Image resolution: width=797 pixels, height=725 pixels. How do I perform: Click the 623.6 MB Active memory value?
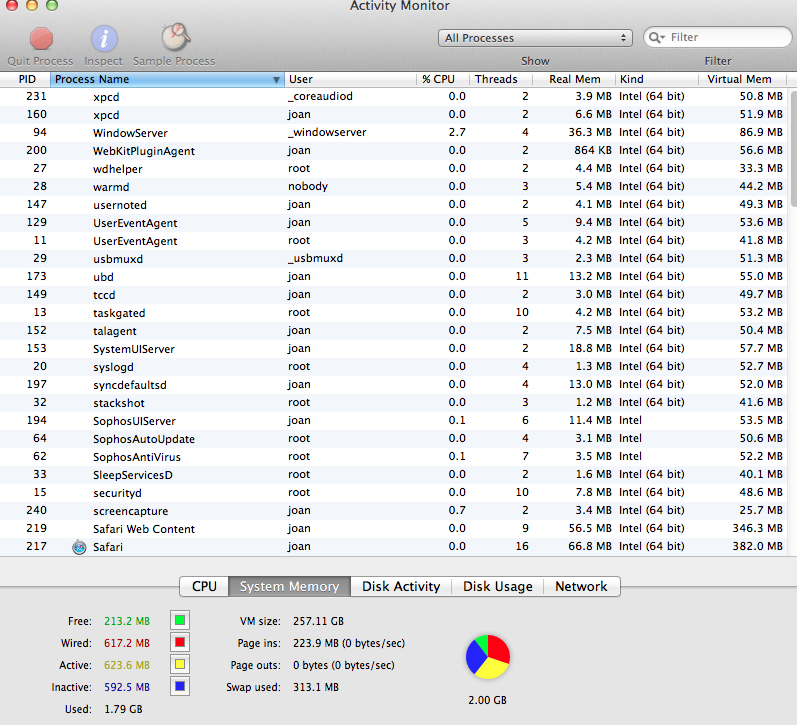(x=127, y=665)
